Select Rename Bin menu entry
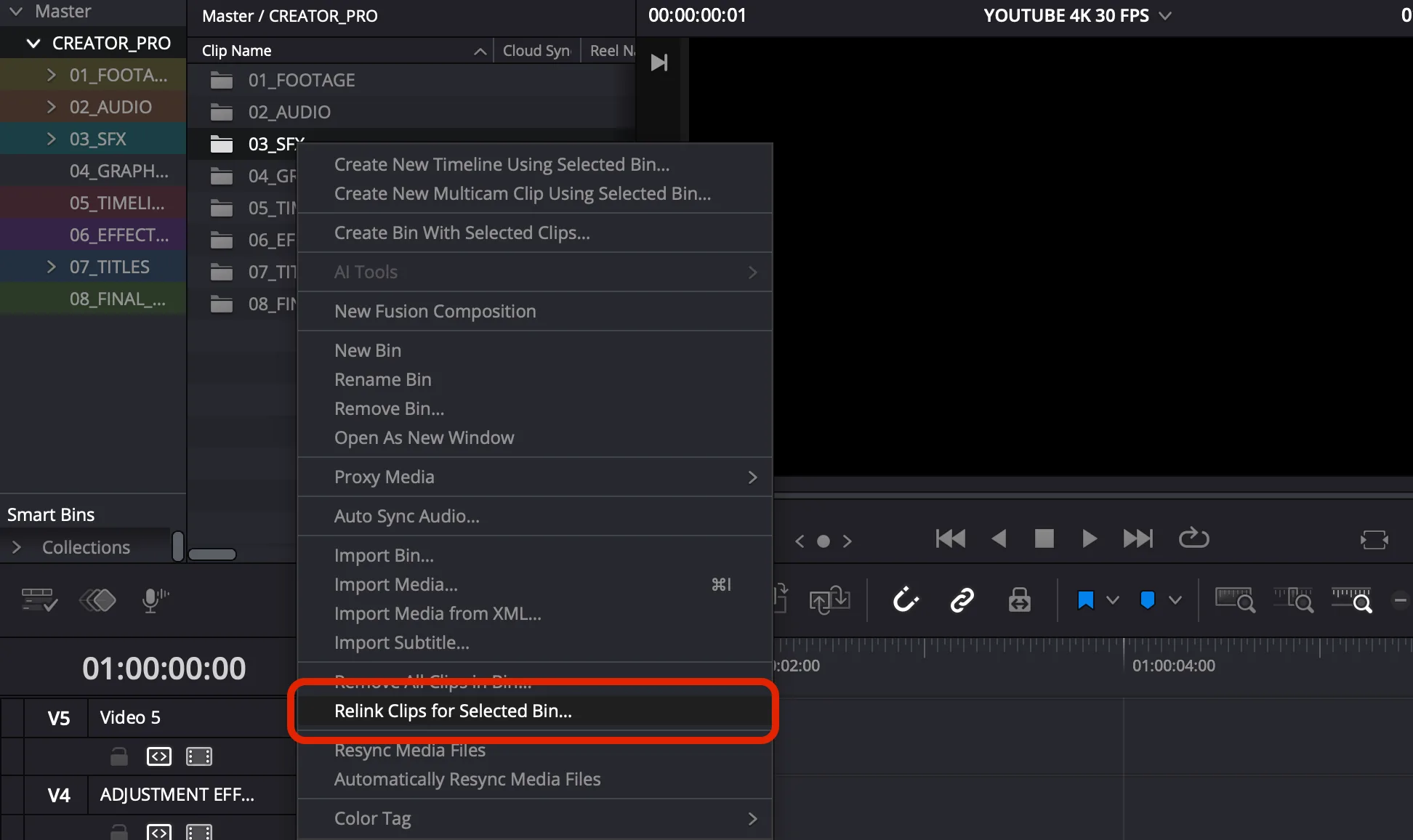 tap(534, 379)
